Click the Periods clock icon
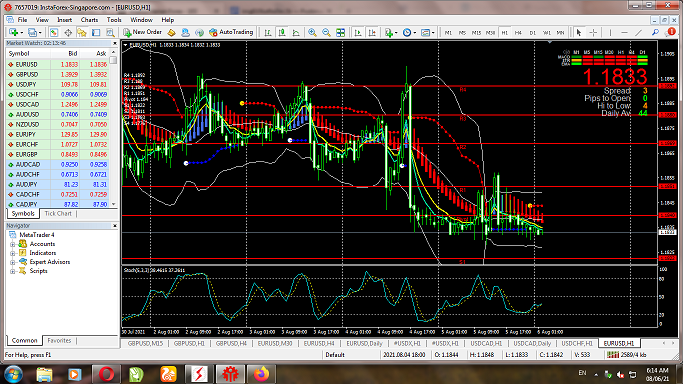This screenshot has height=384, width=683. tap(407, 32)
